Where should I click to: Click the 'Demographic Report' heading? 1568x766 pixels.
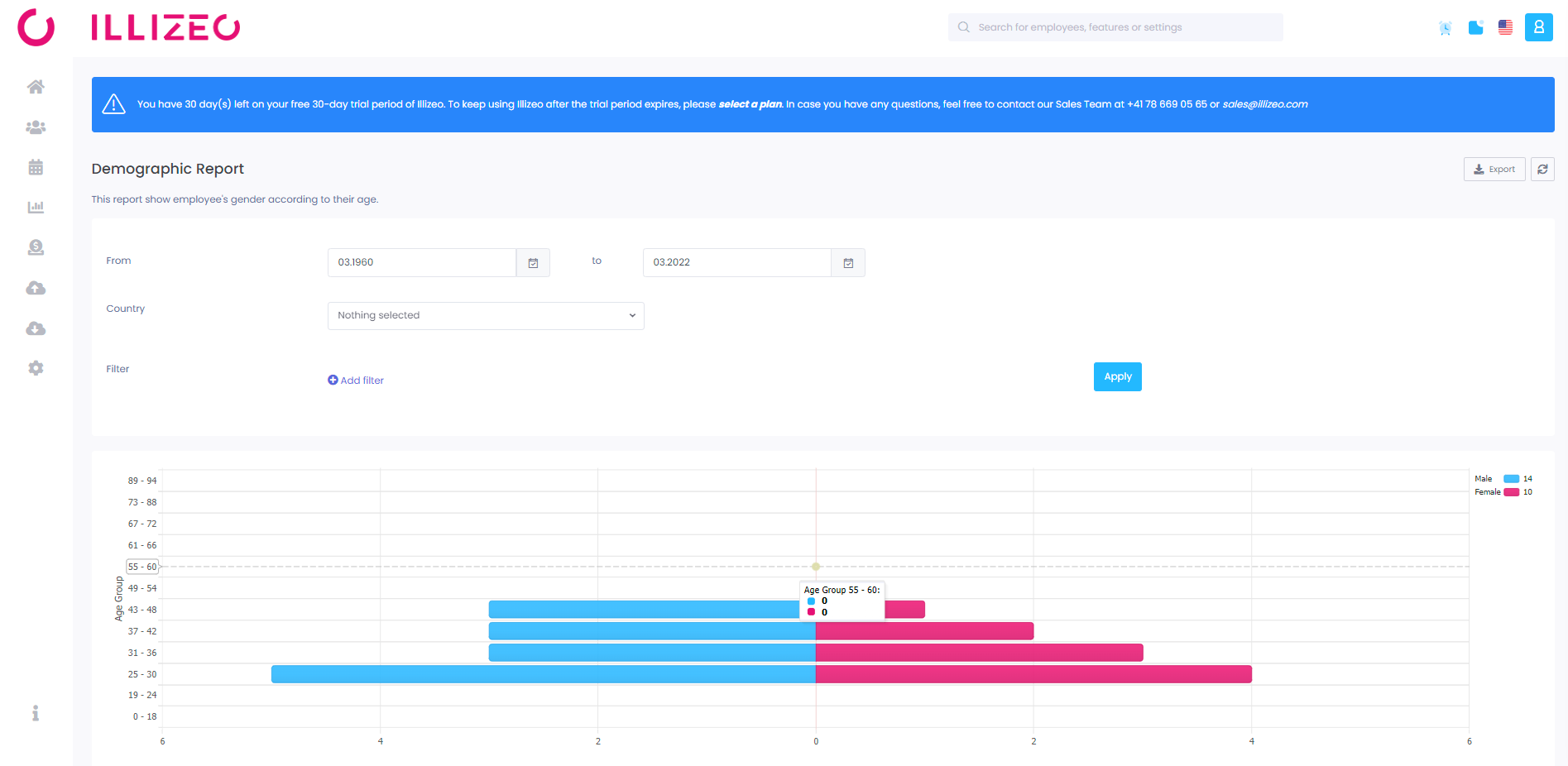click(168, 169)
